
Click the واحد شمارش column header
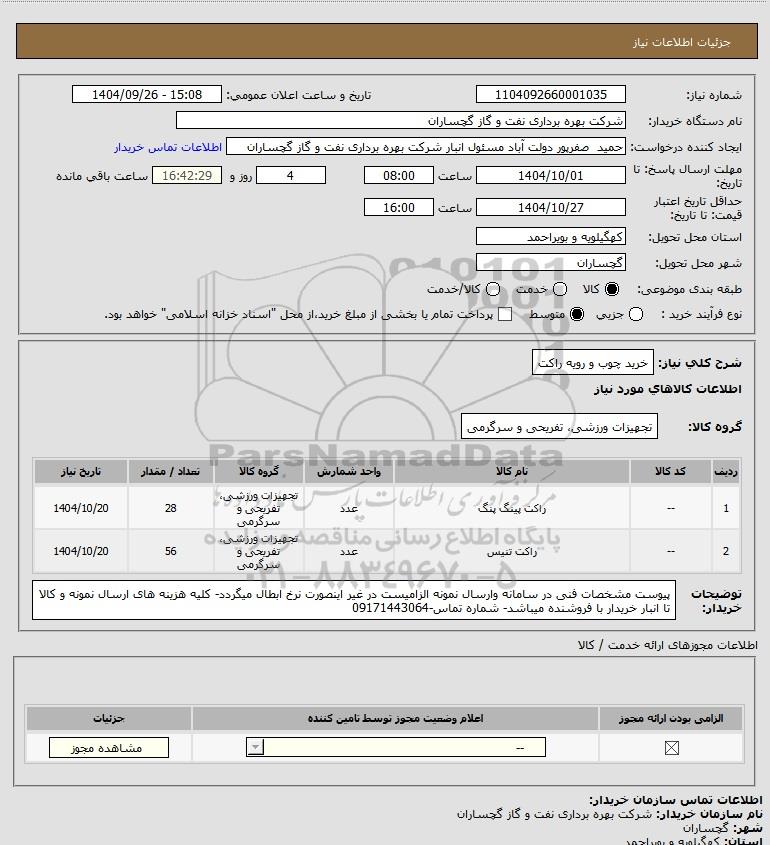coord(349,471)
